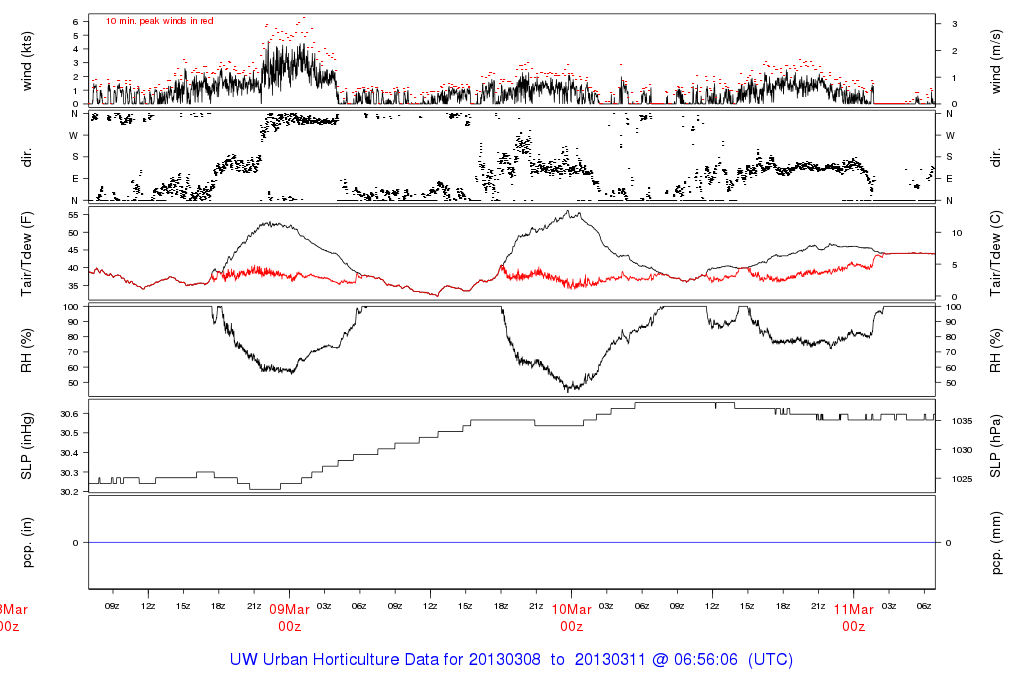The image size is (1024, 700).
Task: Click the "30.5" tick on the SLP axis
Action: [69, 434]
